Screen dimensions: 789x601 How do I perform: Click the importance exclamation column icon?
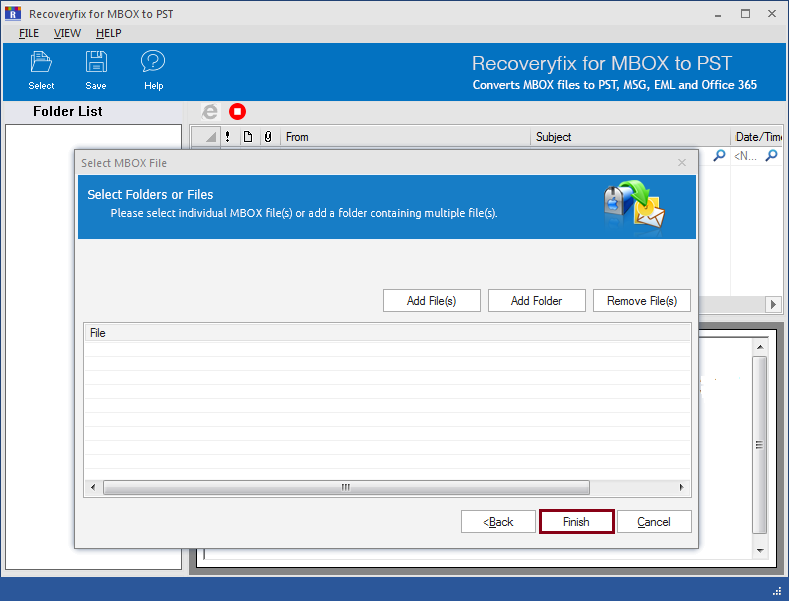click(x=227, y=136)
